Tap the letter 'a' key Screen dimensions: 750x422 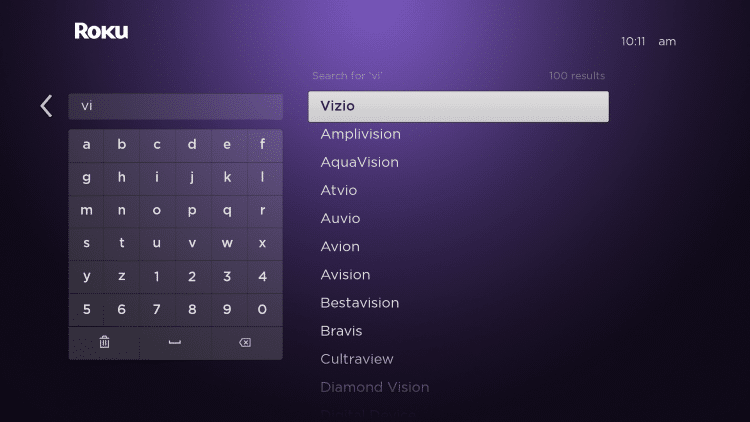(x=87, y=144)
